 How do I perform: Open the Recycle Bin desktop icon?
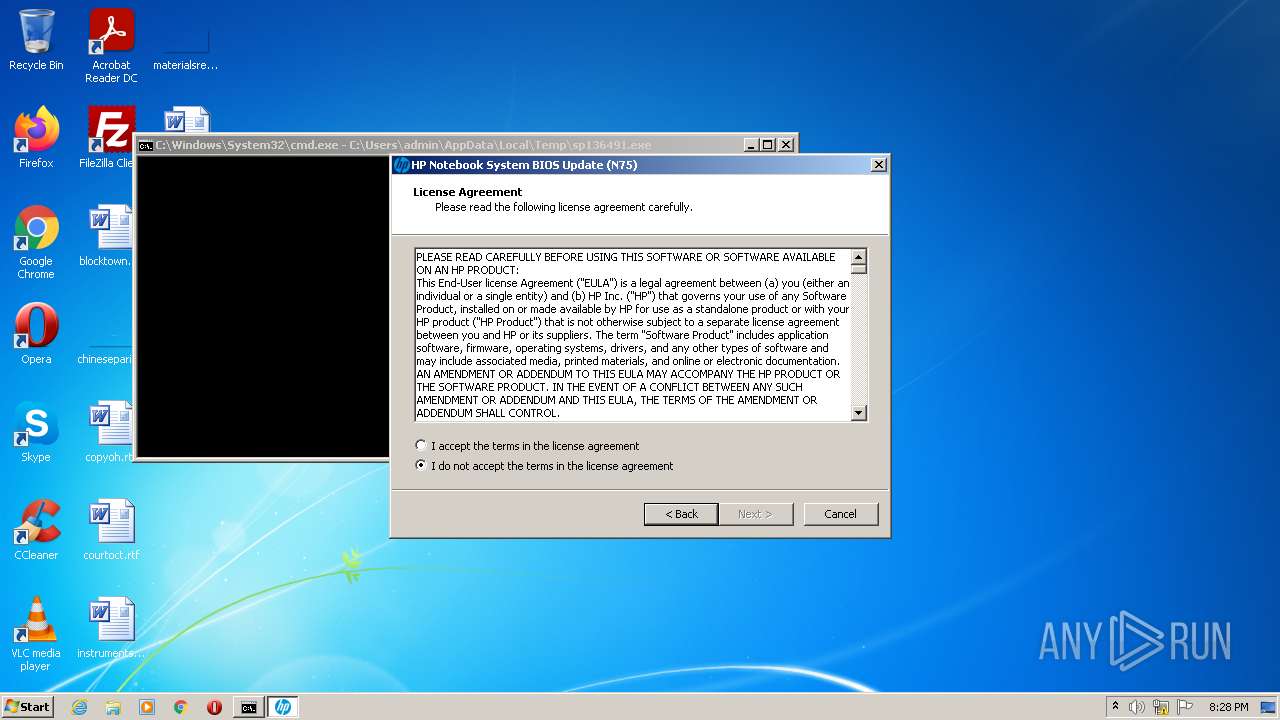click(x=36, y=40)
